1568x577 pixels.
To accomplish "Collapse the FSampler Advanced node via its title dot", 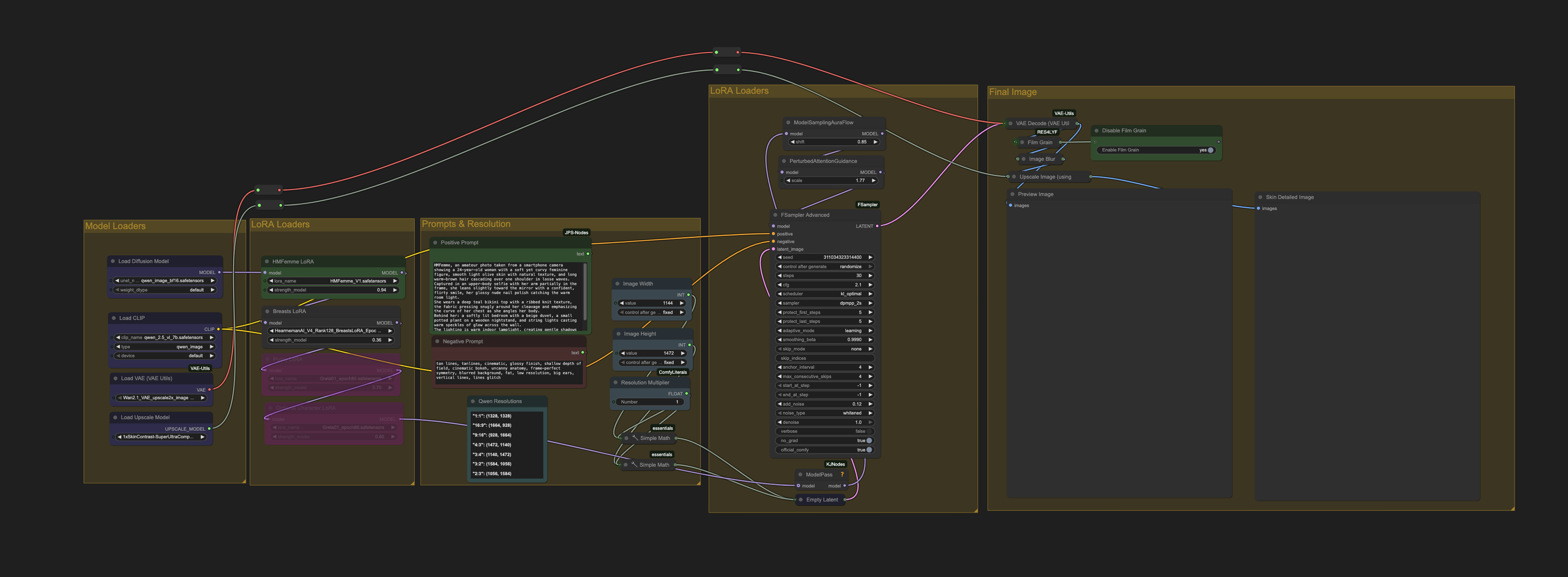I will 774,215.
